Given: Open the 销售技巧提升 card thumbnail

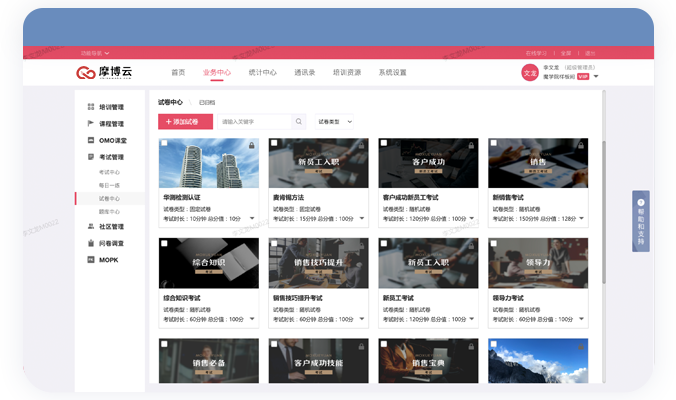Looking at the screenshot, I should pos(319,263).
